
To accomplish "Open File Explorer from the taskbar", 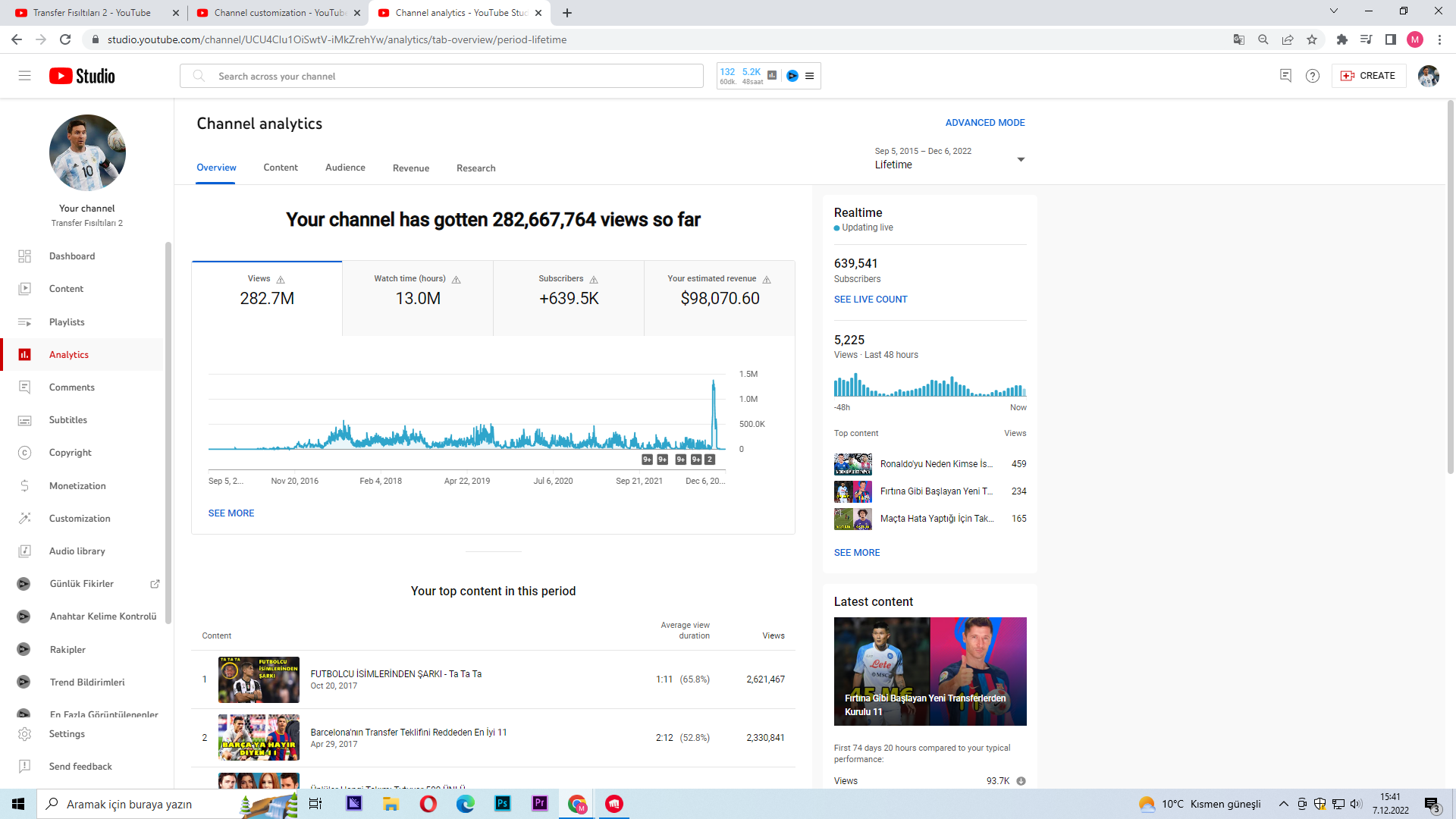I will (391, 804).
